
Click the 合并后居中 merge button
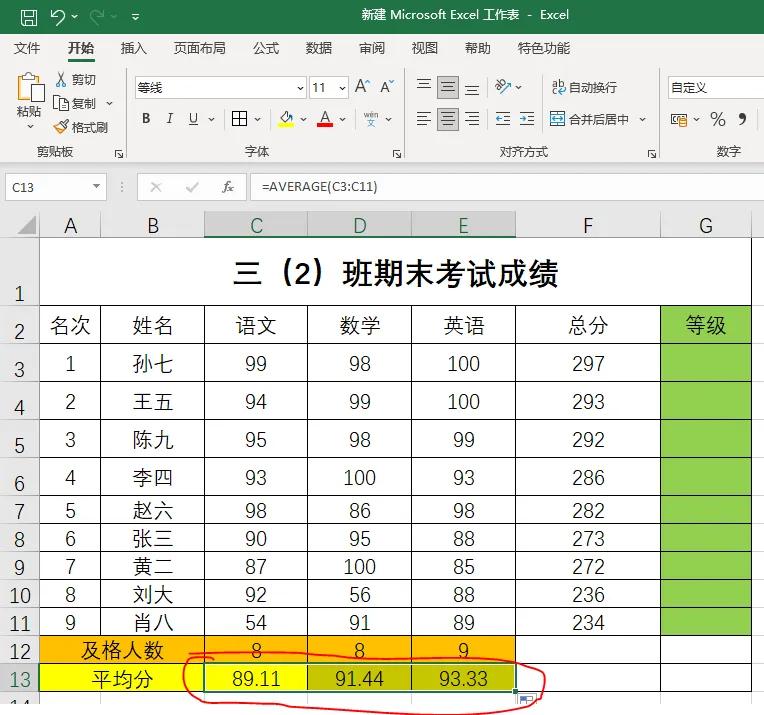pos(589,119)
